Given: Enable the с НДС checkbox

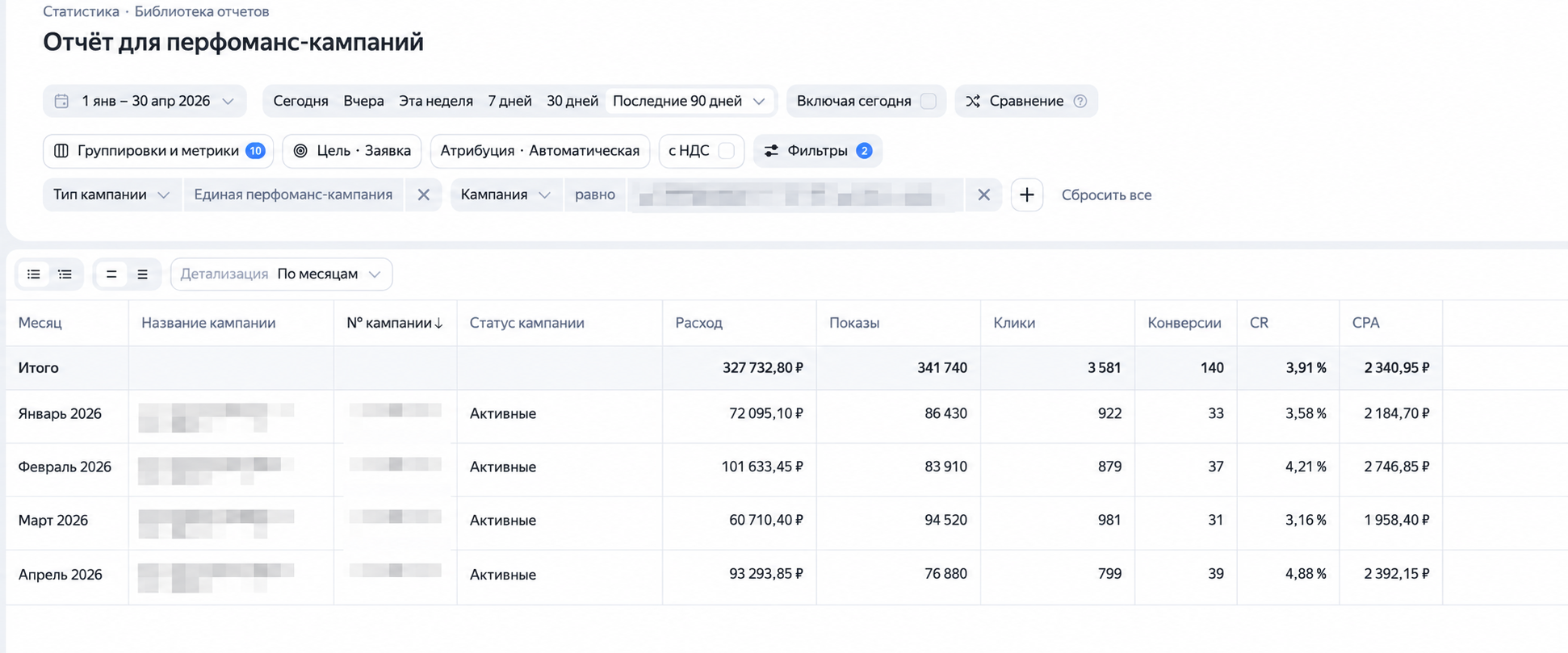Looking at the screenshot, I should coord(726,151).
